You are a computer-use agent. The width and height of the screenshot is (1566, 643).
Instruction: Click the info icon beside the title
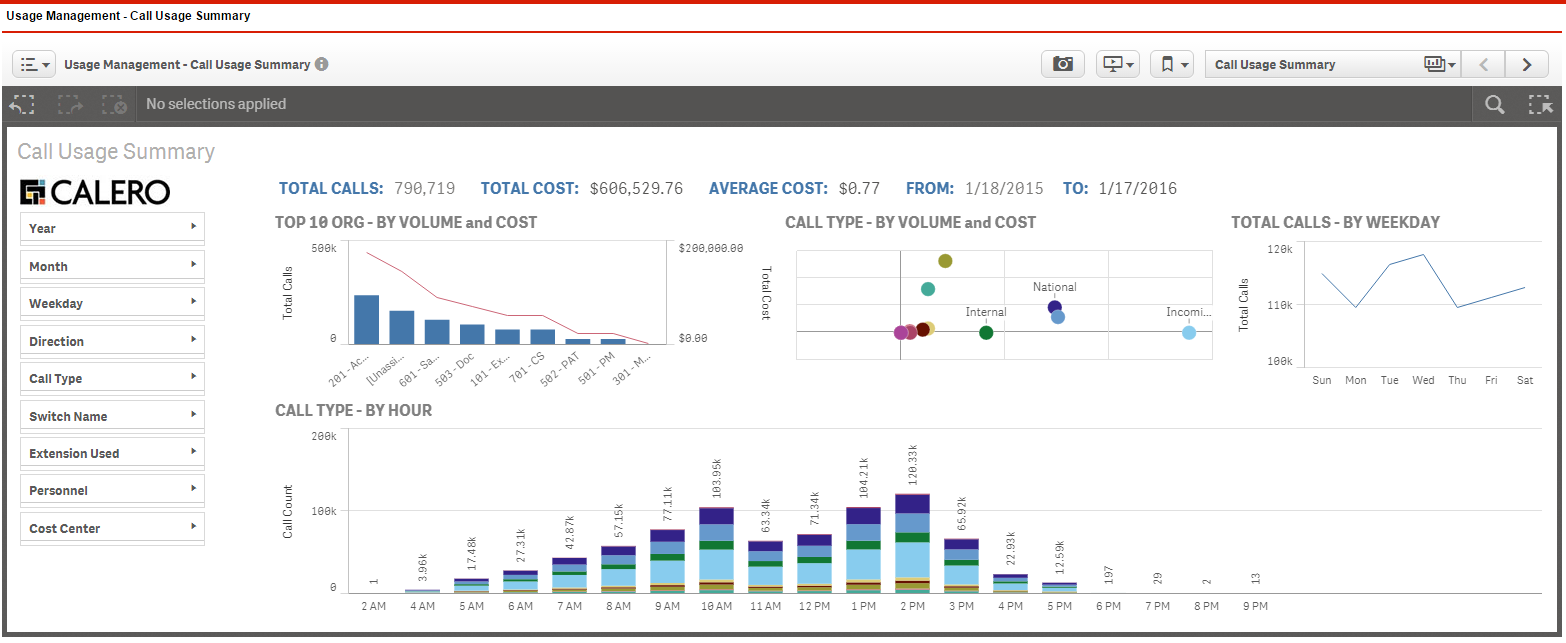pos(322,64)
